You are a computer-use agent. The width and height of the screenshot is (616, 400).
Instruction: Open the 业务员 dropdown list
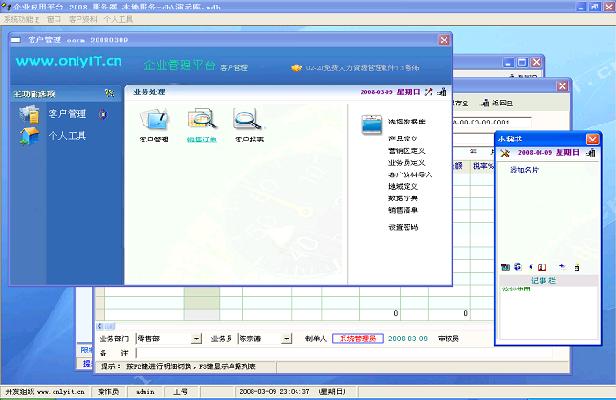280,338
